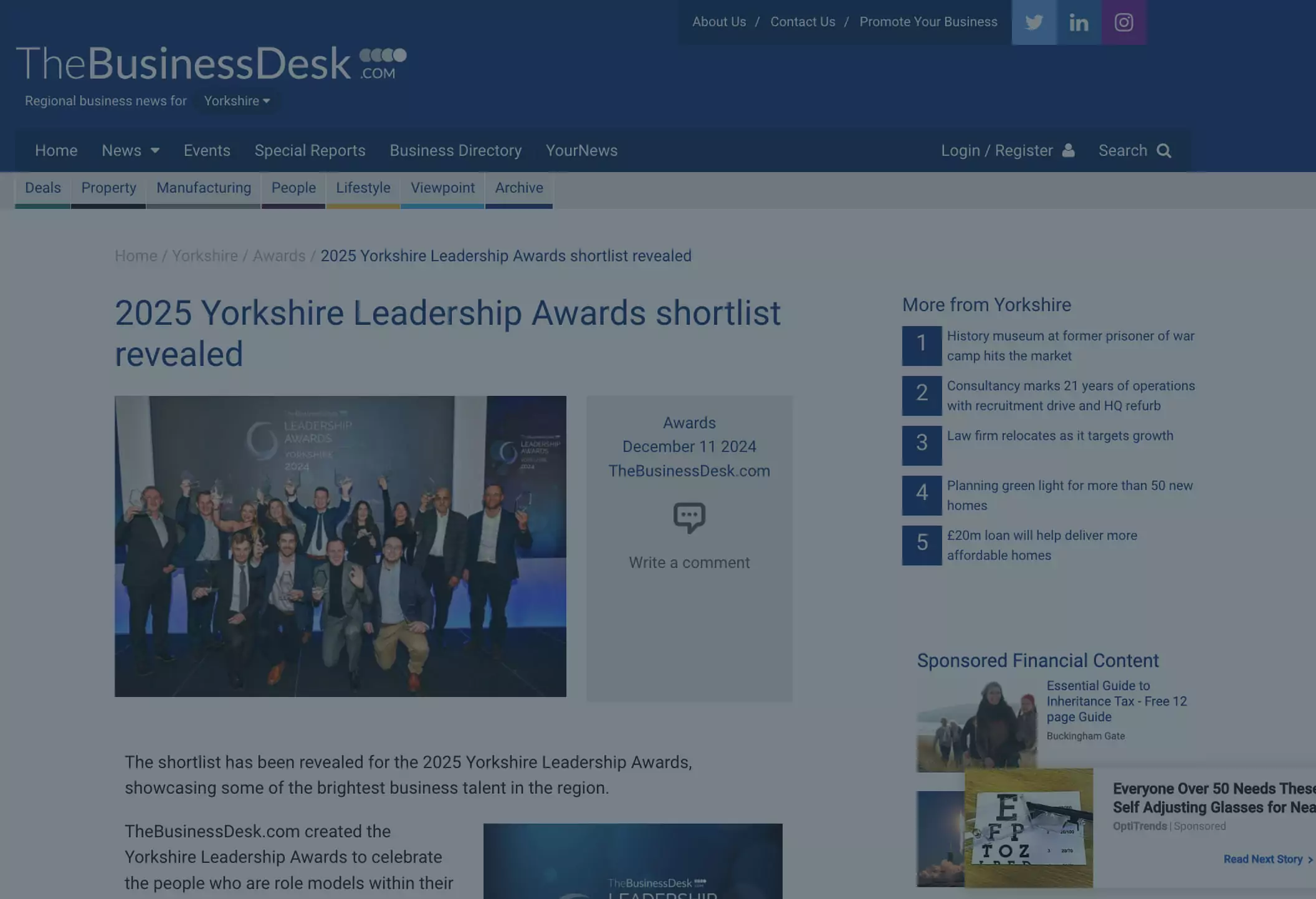The height and width of the screenshot is (899, 1316).
Task: Click the December 11 2024 date
Action: (689, 447)
